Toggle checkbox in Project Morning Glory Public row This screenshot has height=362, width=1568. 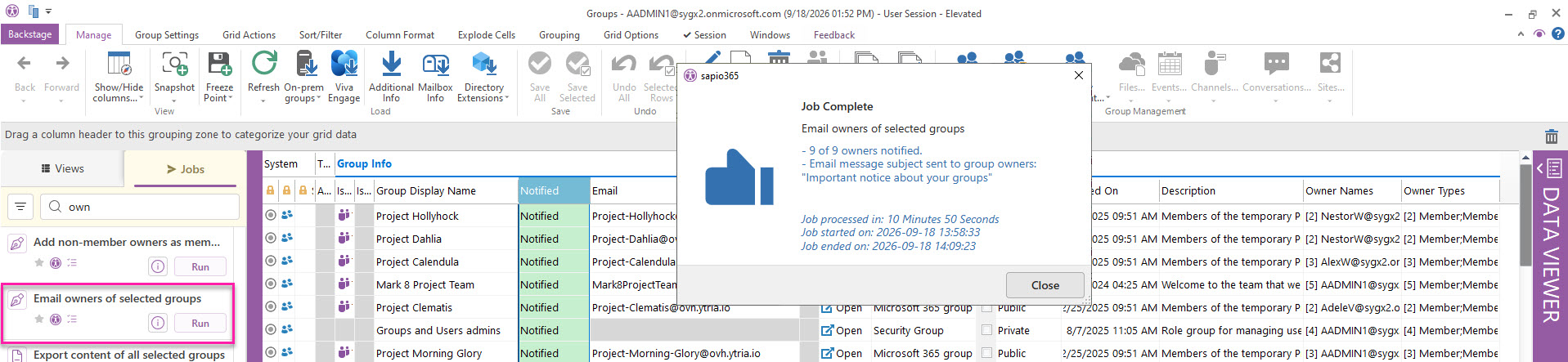point(987,353)
